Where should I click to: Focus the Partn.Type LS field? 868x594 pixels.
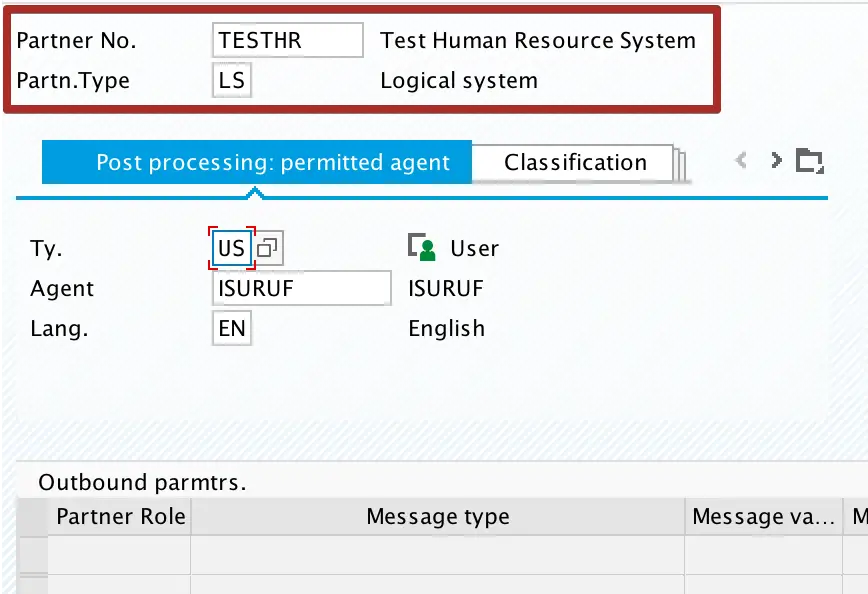[x=232, y=80]
